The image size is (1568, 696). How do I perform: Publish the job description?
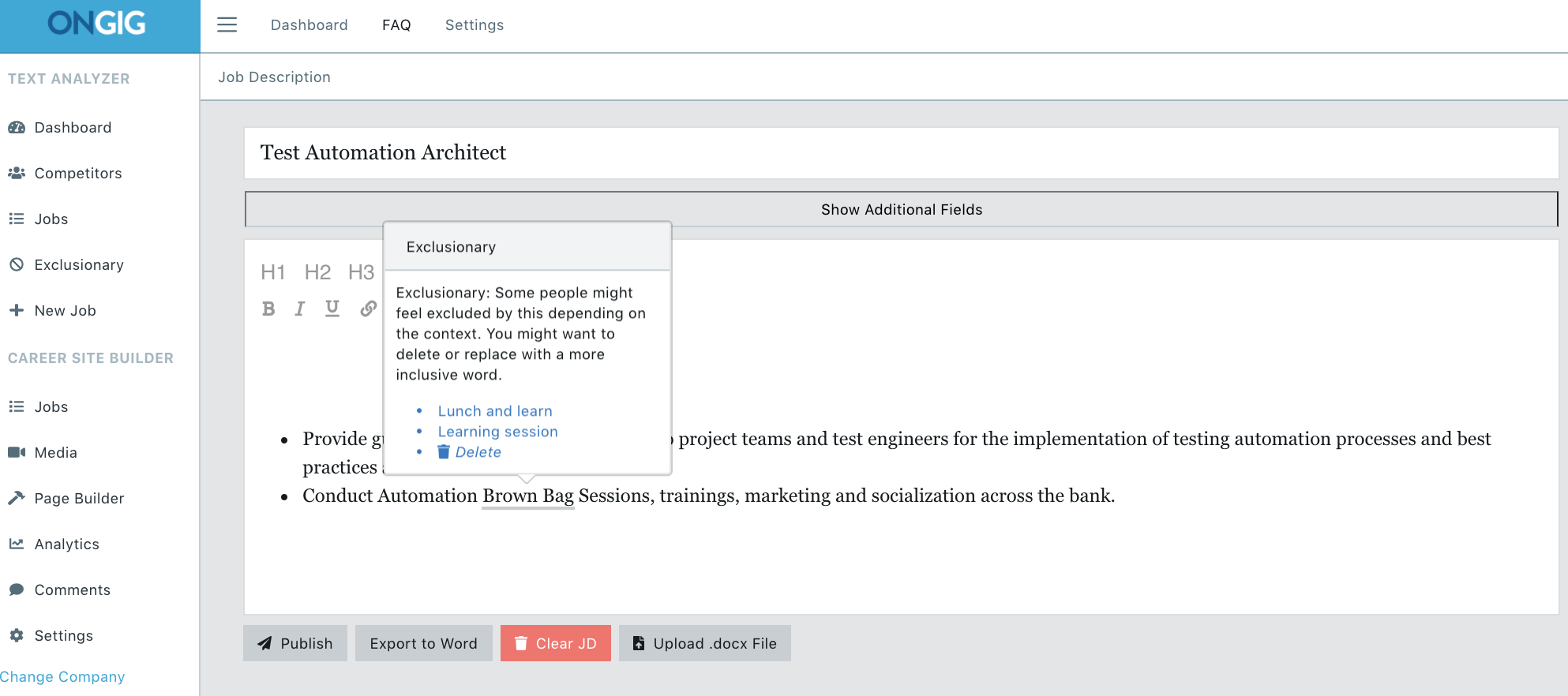295,643
